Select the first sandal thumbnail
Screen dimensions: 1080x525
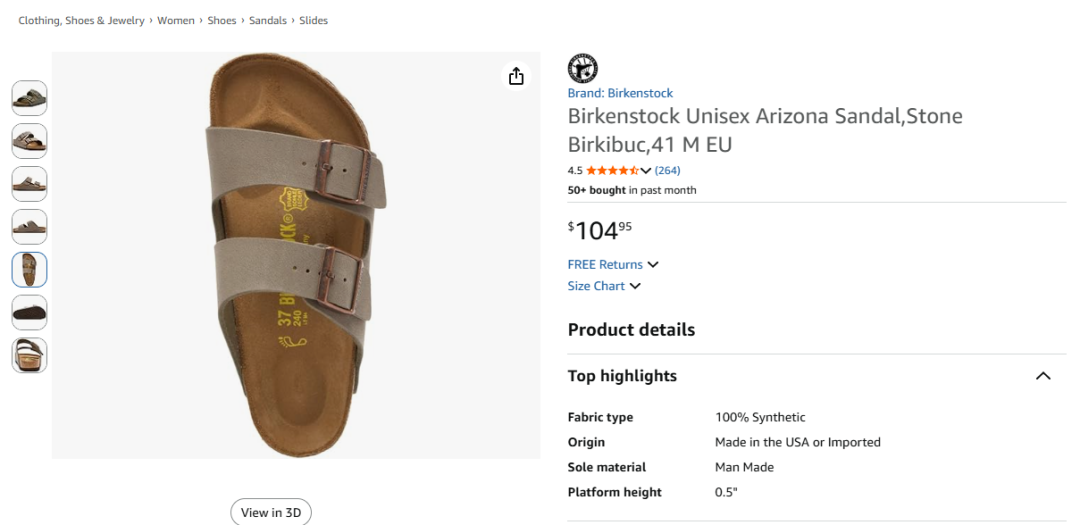tap(30, 98)
